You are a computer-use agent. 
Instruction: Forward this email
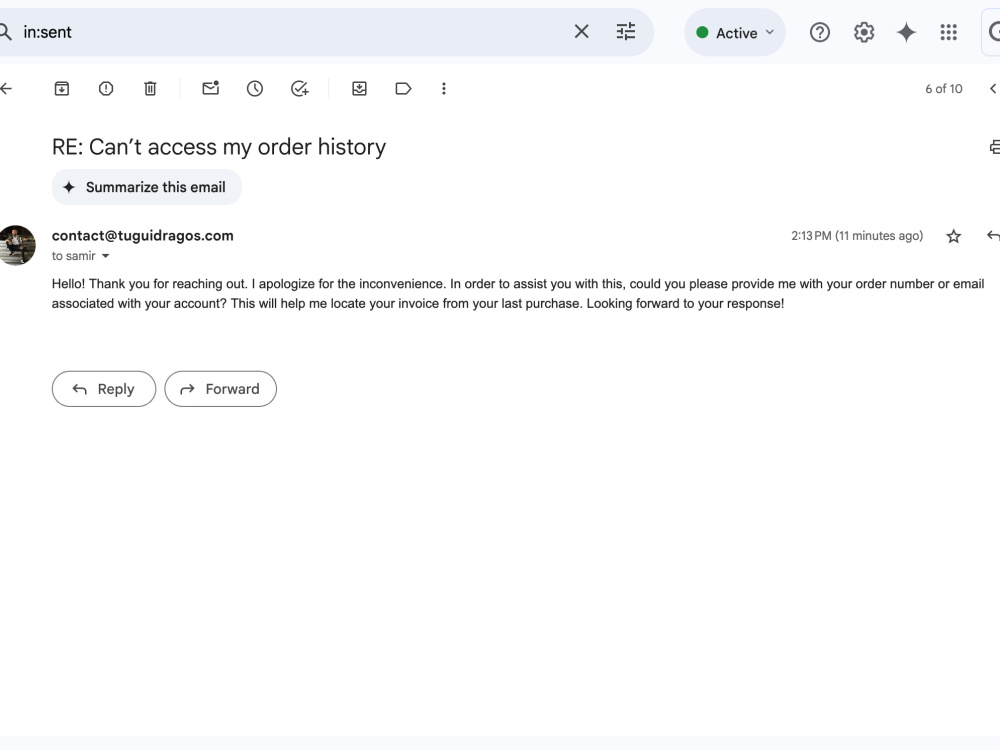click(x=220, y=389)
